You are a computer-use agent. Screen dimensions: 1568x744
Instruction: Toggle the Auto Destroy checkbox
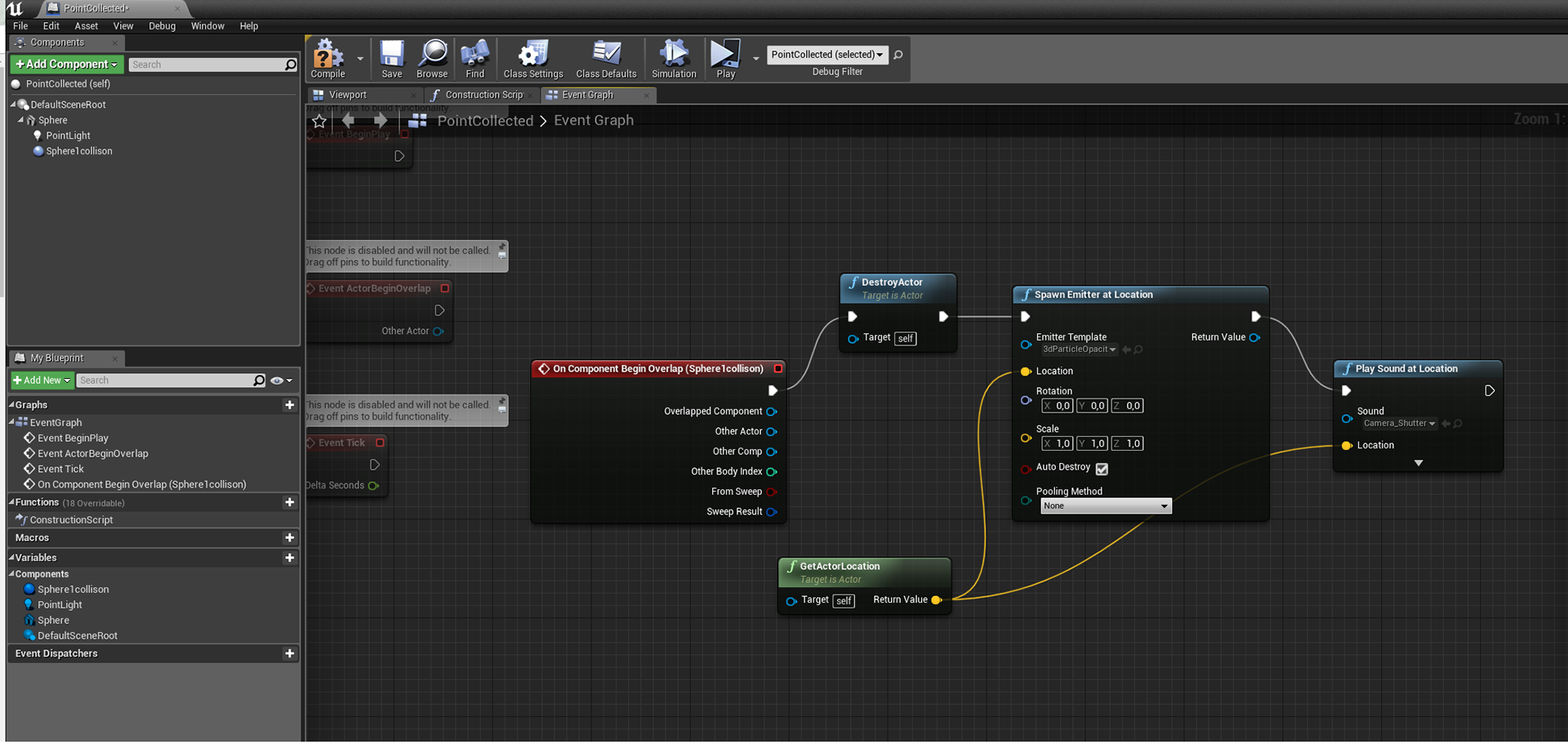click(x=1102, y=469)
